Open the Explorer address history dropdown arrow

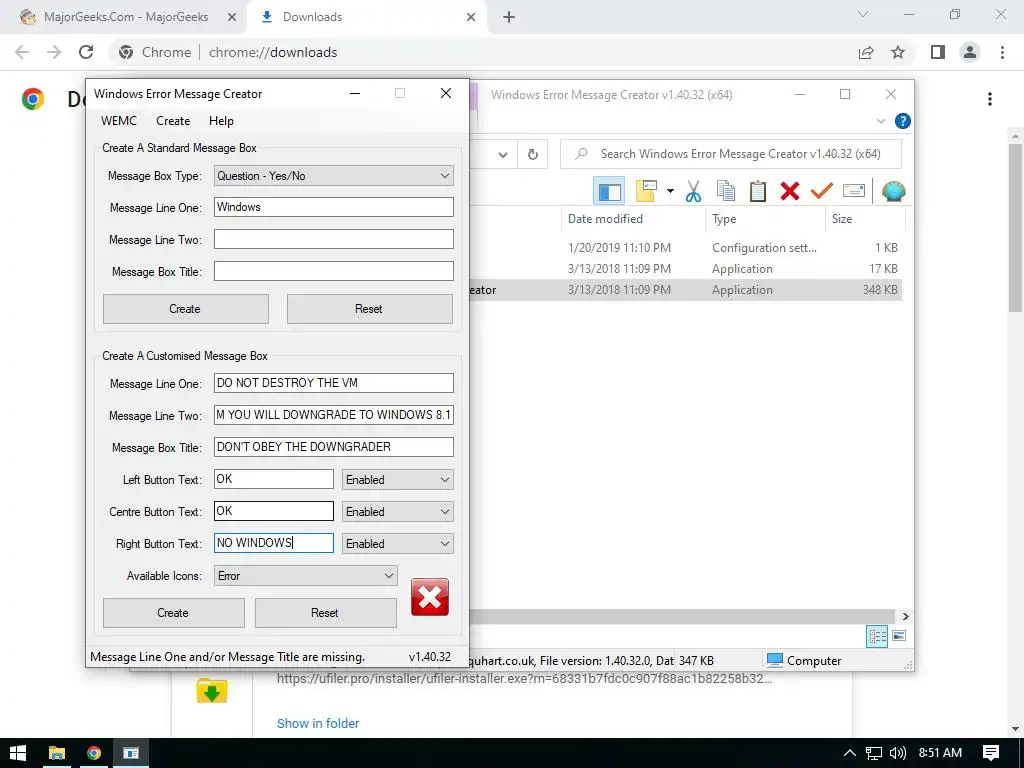tap(503, 155)
